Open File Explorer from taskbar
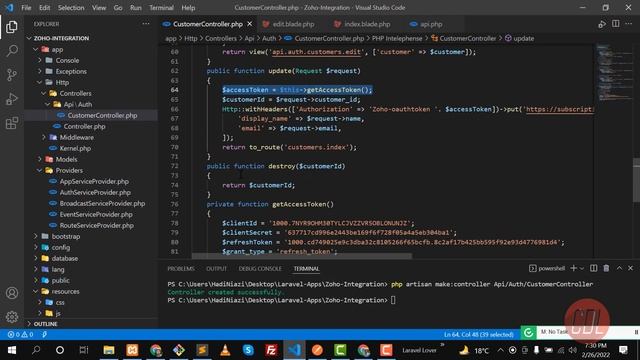The image size is (640, 360). pos(109,350)
